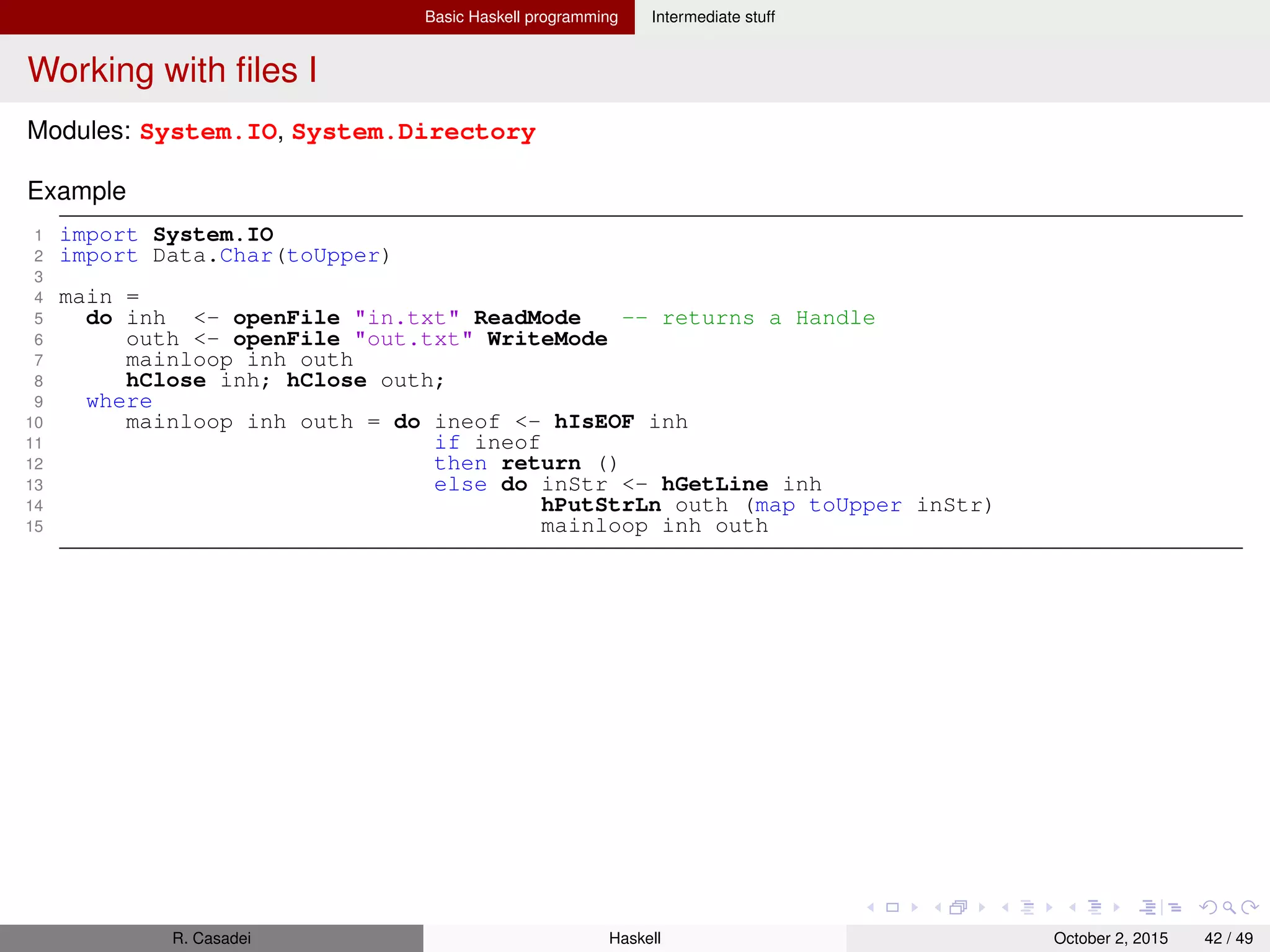The height and width of the screenshot is (952, 1270).
Task: Click the magnifier search icon
Action: point(1229,908)
